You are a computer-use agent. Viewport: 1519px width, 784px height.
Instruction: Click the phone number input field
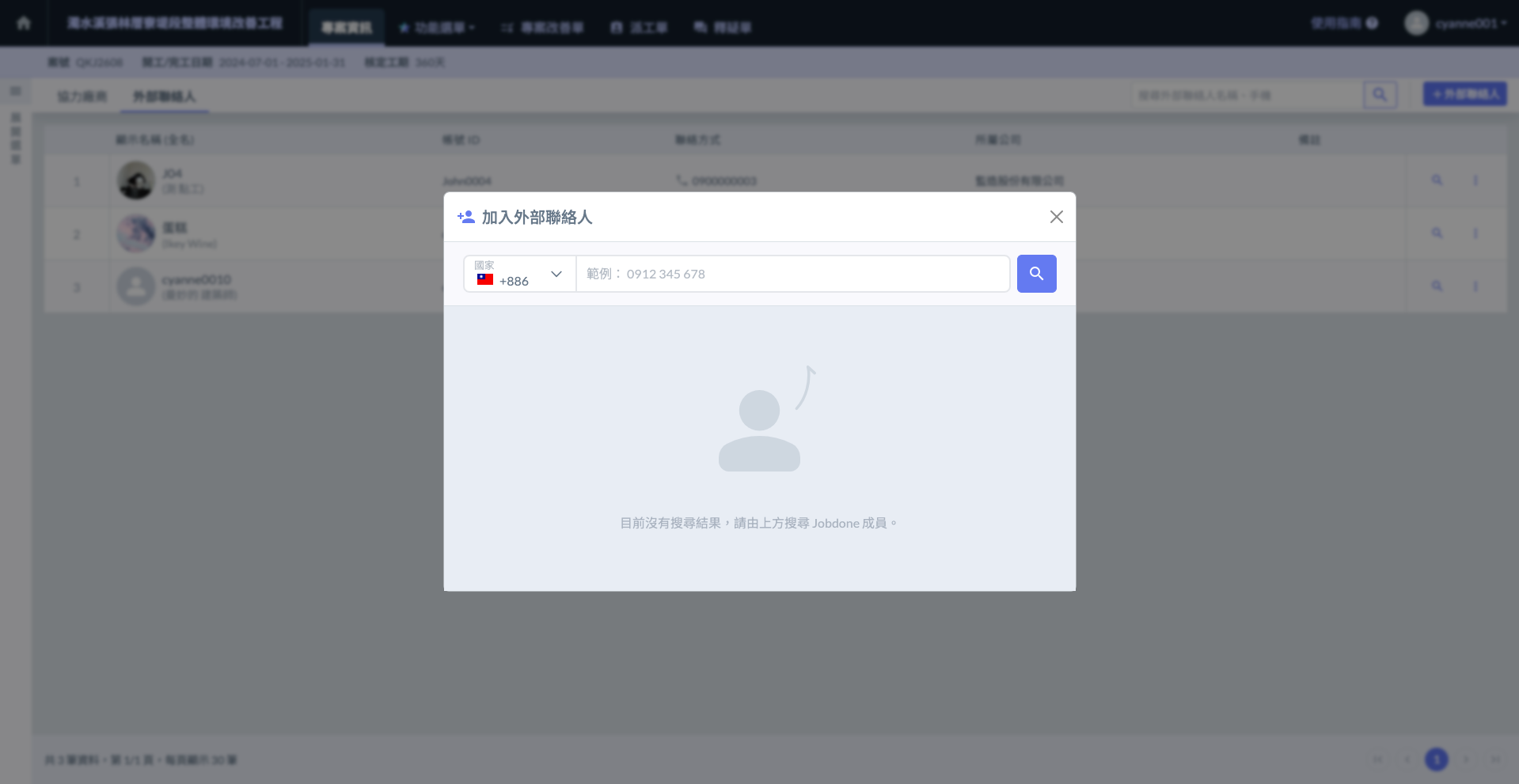[x=792, y=274]
